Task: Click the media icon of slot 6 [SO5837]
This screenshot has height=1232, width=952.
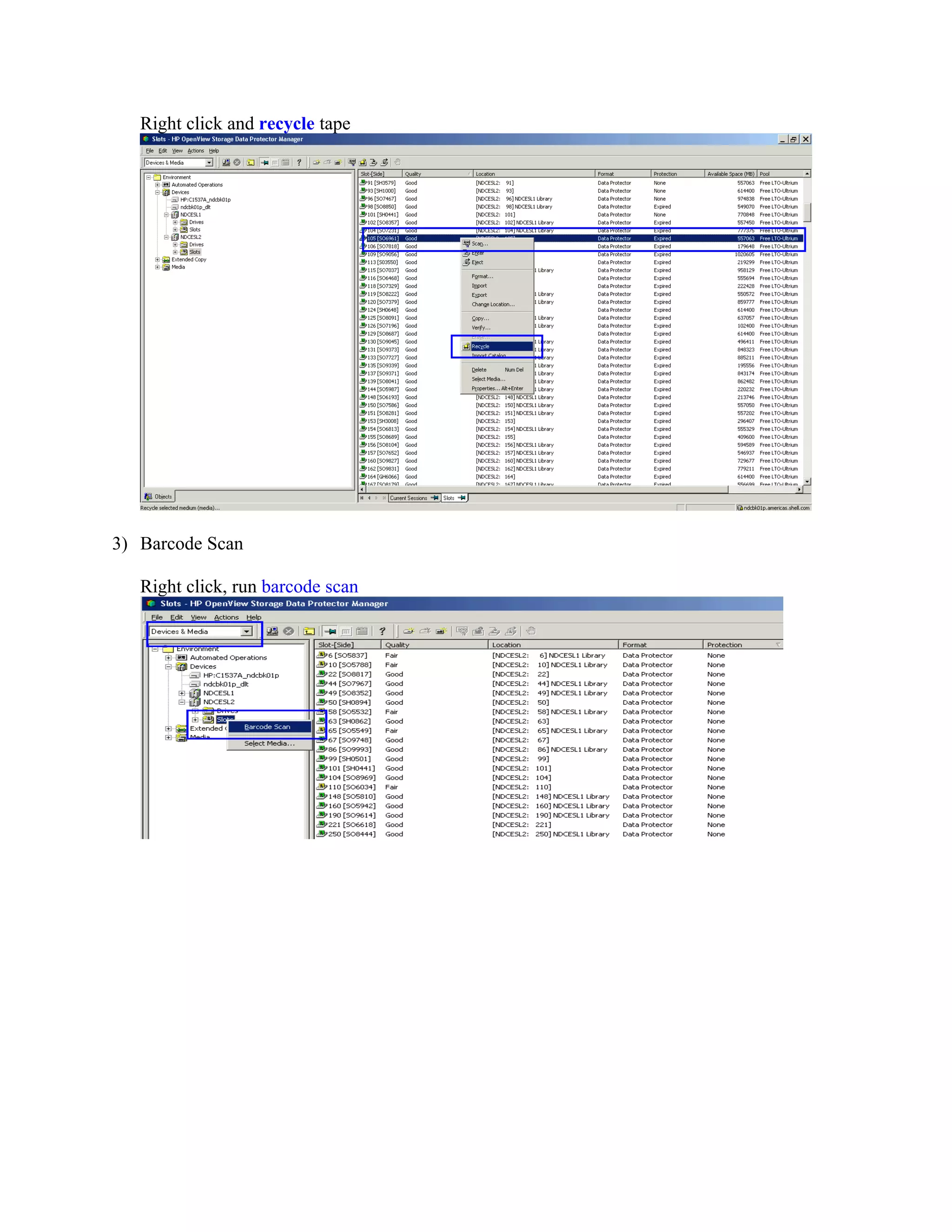Action: (x=322, y=655)
